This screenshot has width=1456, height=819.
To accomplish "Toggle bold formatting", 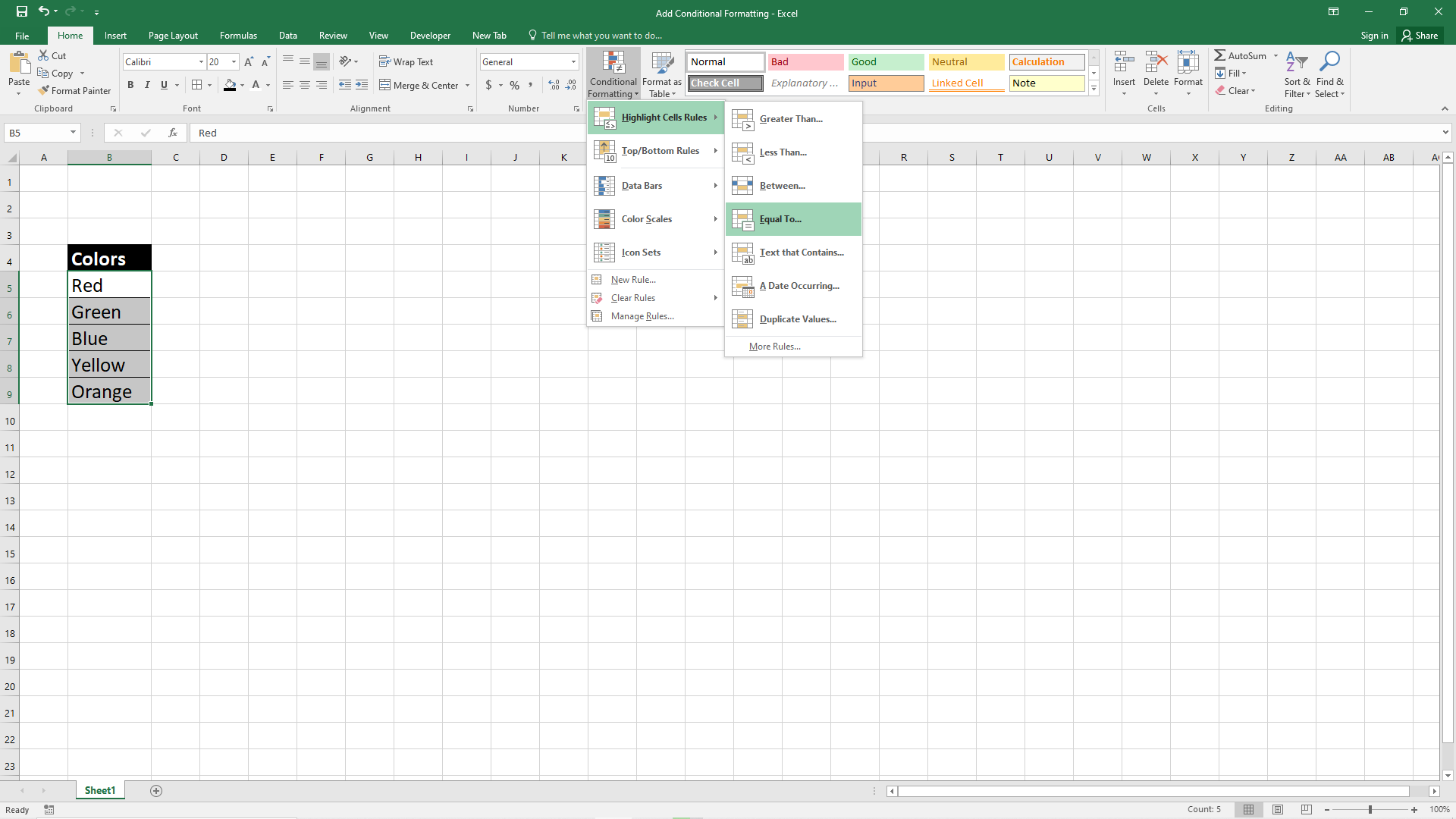I will pyautogui.click(x=130, y=85).
